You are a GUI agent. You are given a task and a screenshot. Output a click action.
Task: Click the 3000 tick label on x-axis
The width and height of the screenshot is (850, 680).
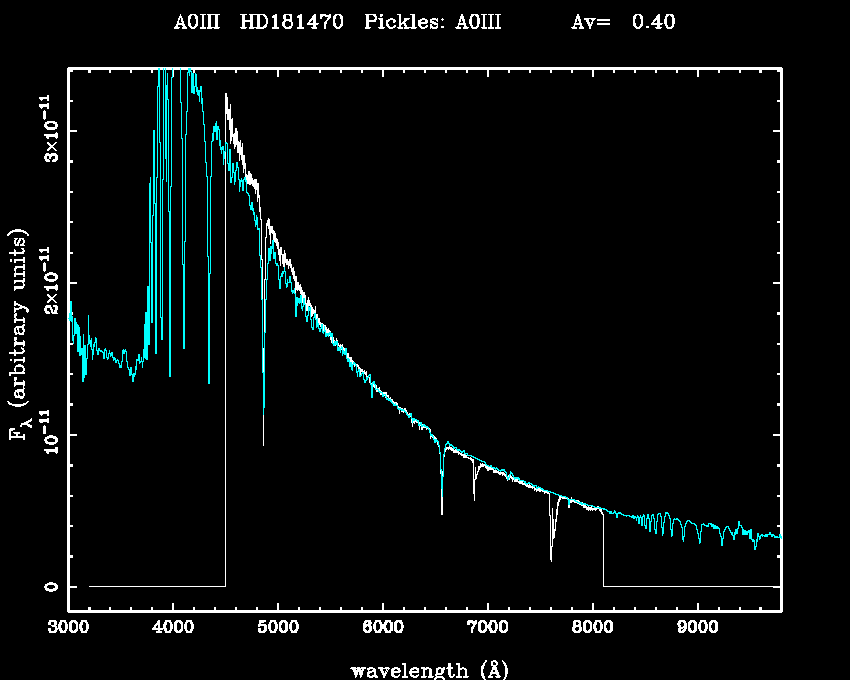pos(69,628)
